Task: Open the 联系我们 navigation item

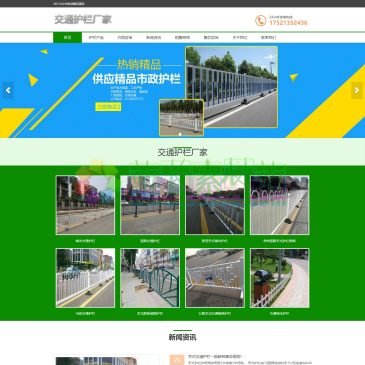Action: pyautogui.click(x=268, y=37)
